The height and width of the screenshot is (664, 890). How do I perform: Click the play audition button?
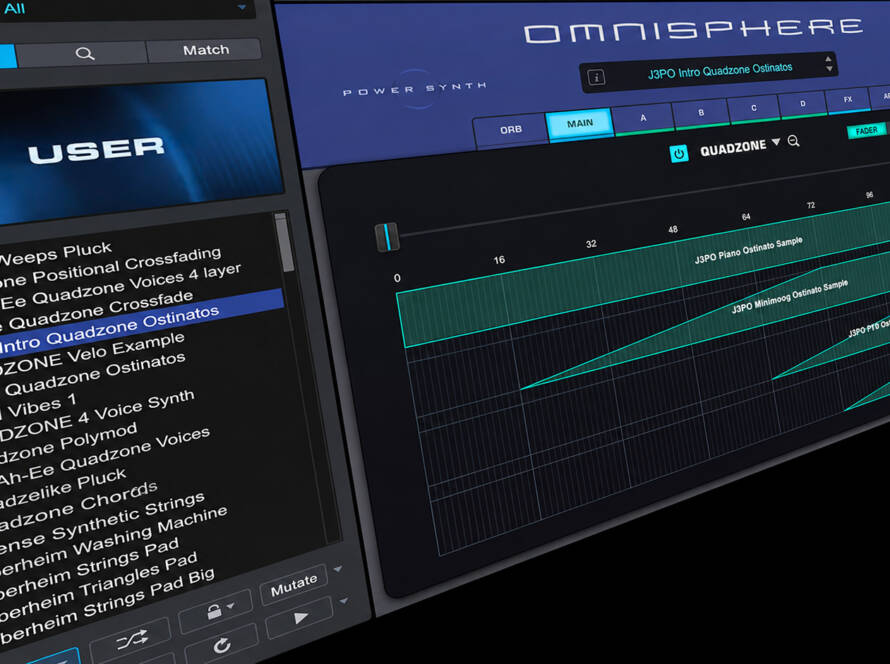(x=300, y=617)
